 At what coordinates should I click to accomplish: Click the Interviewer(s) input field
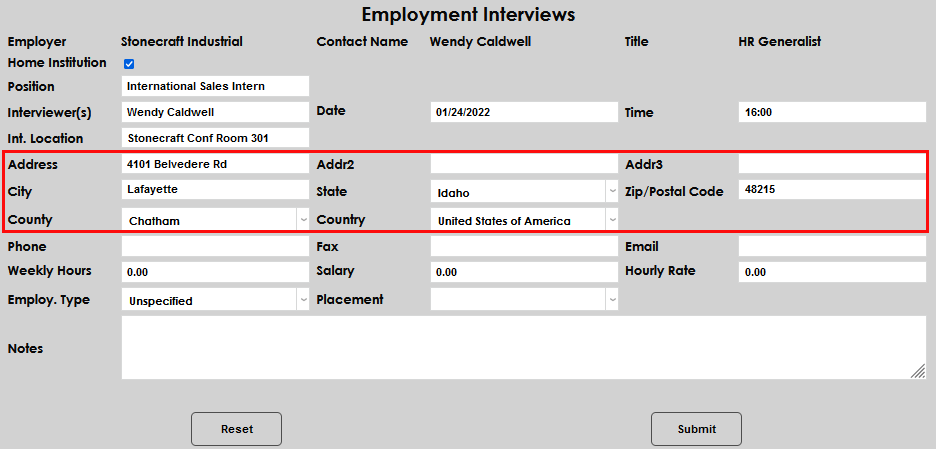[215, 112]
